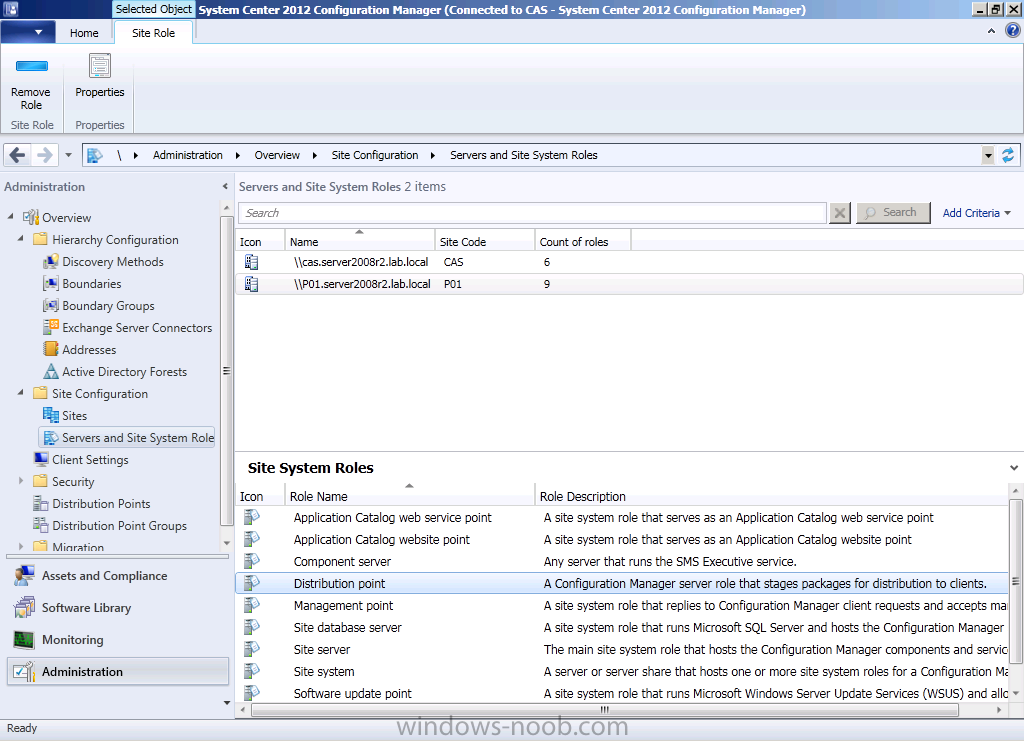Select the Overview node icon
Image resolution: width=1024 pixels, height=741 pixels.
pyautogui.click(x=31, y=217)
